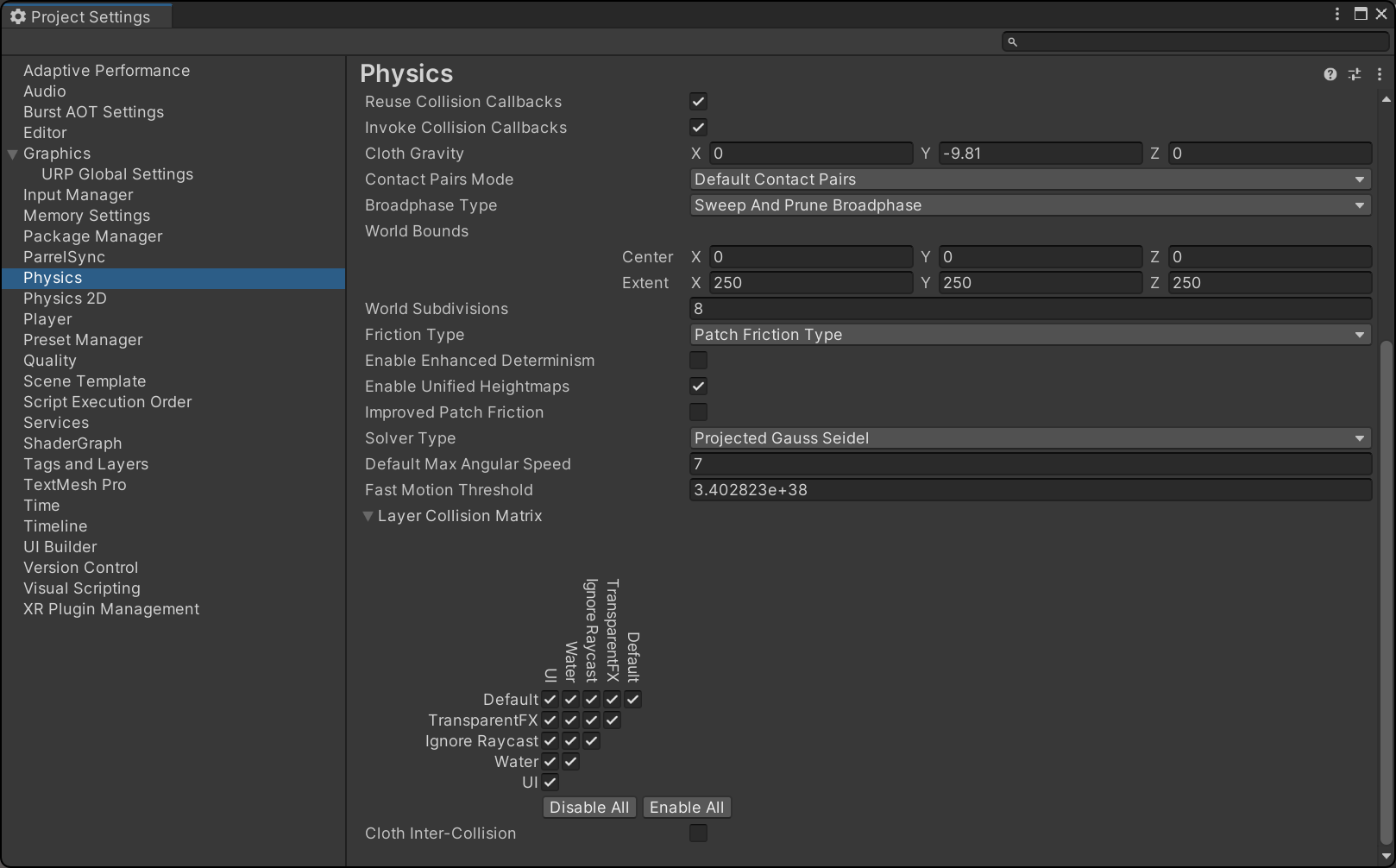Collapse the Layer Collision Matrix foldout
This screenshot has height=868, width=1396.
[x=368, y=516]
